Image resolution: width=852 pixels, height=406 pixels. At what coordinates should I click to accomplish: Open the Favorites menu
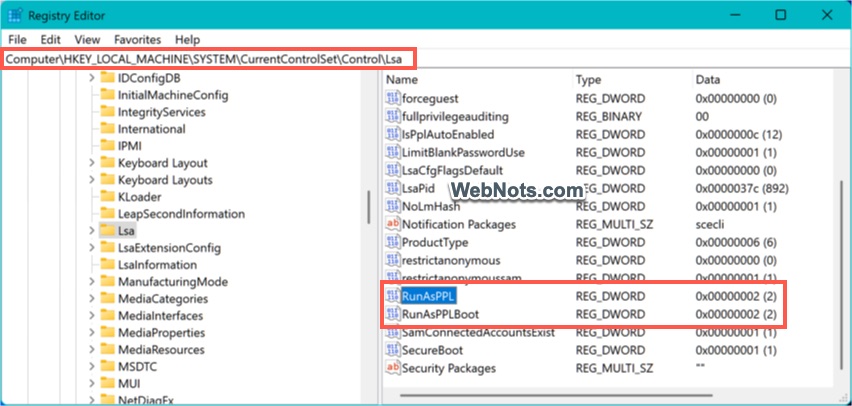point(137,39)
